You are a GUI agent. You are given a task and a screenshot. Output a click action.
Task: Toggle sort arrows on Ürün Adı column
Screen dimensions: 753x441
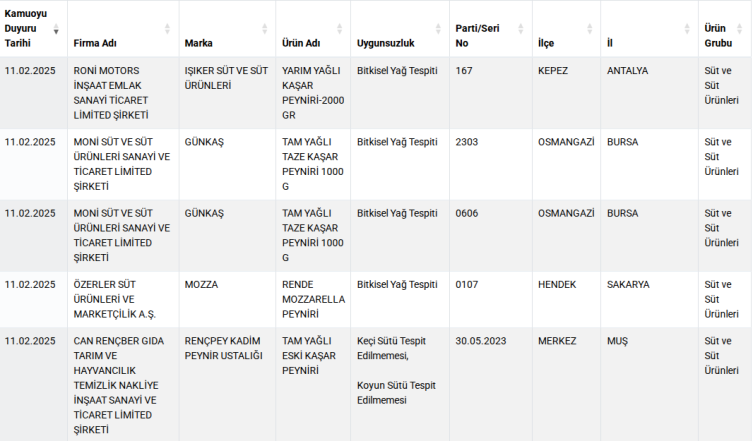pos(338,29)
